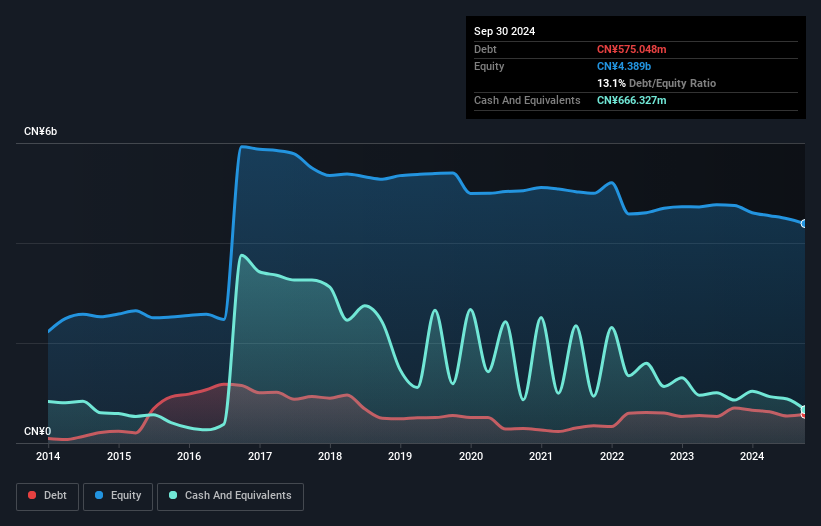Screen dimensions: 821x526
Task: Click the red Debt legend dot
Action: point(32,495)
